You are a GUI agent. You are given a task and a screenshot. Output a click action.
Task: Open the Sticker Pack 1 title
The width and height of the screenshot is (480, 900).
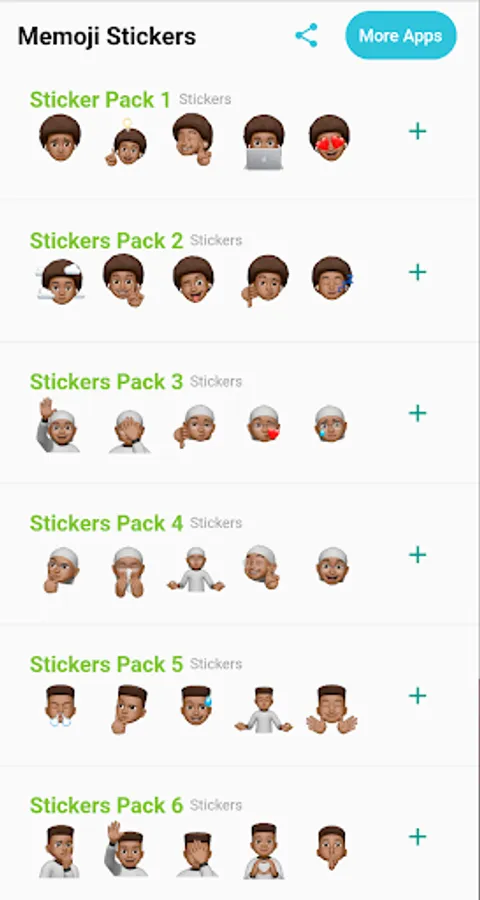[x=100, y=100]
